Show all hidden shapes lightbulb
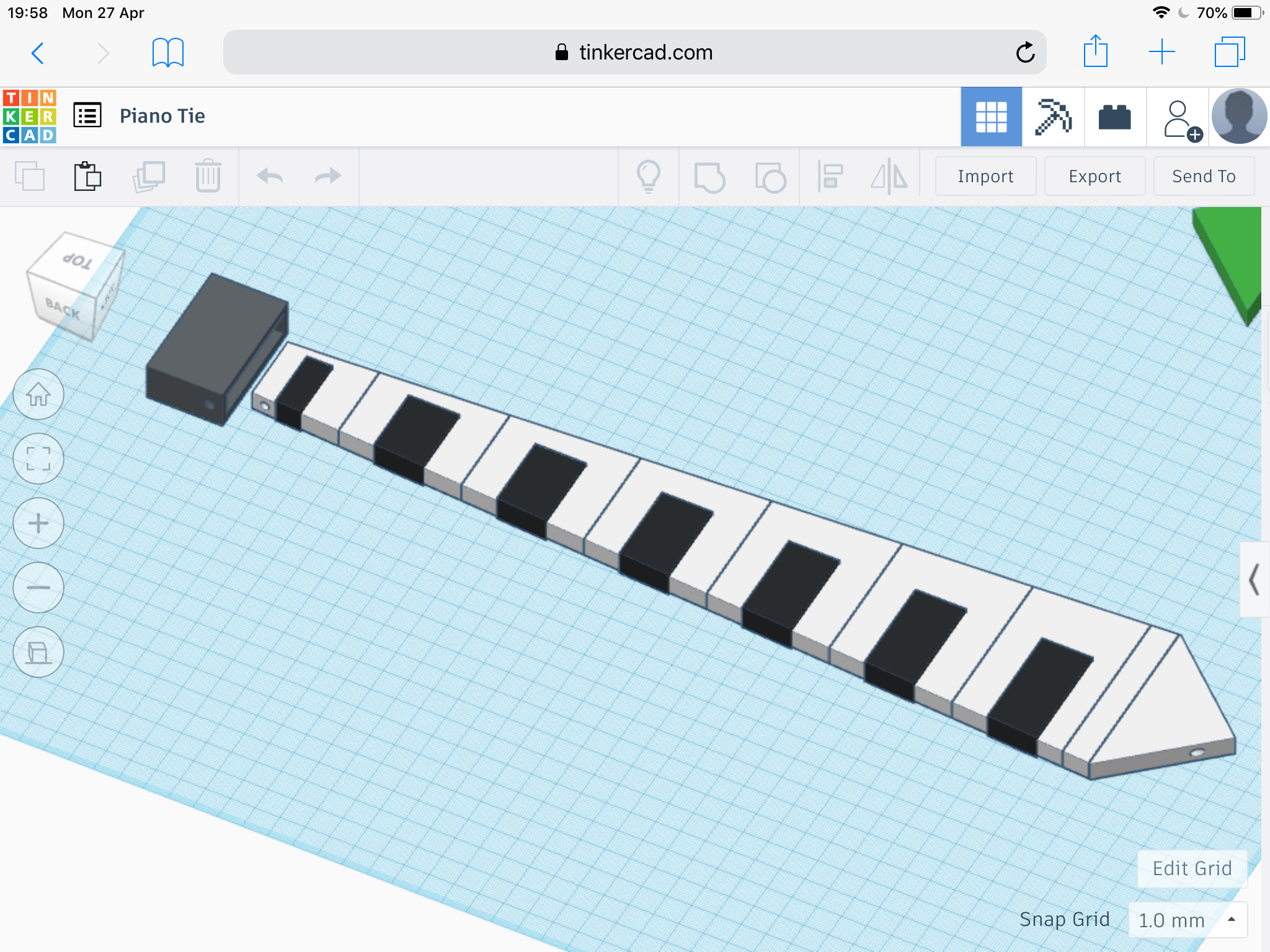This screenshot has width=1270, height=952. pyautogui.click(x=649, y=176)
